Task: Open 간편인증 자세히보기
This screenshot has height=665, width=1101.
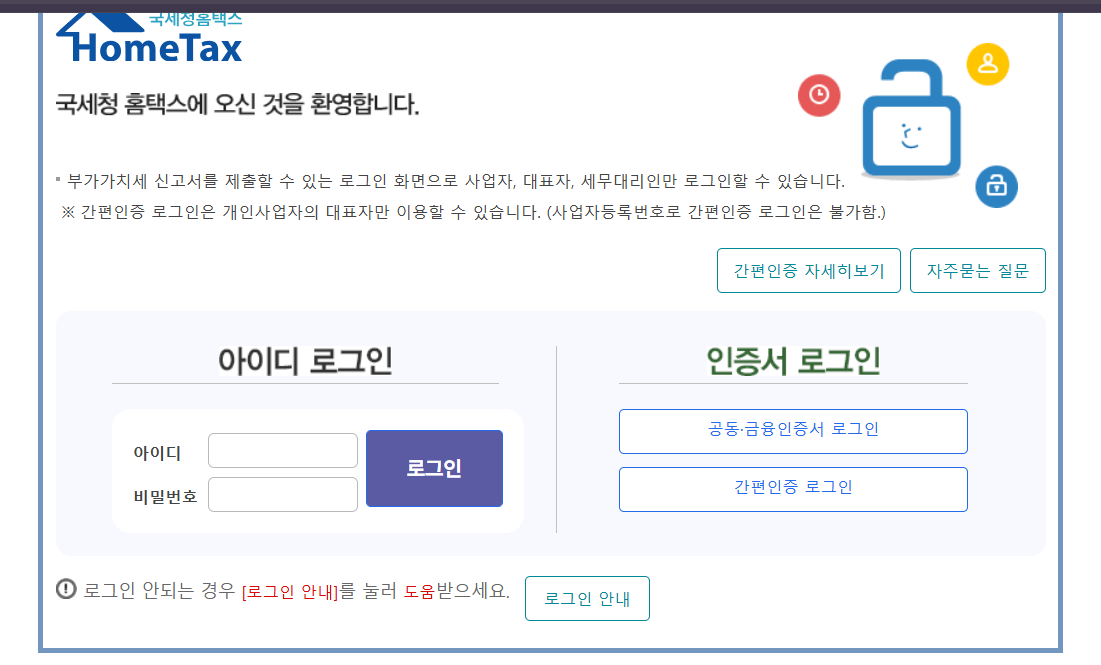Action: click(x=808, y=270)
